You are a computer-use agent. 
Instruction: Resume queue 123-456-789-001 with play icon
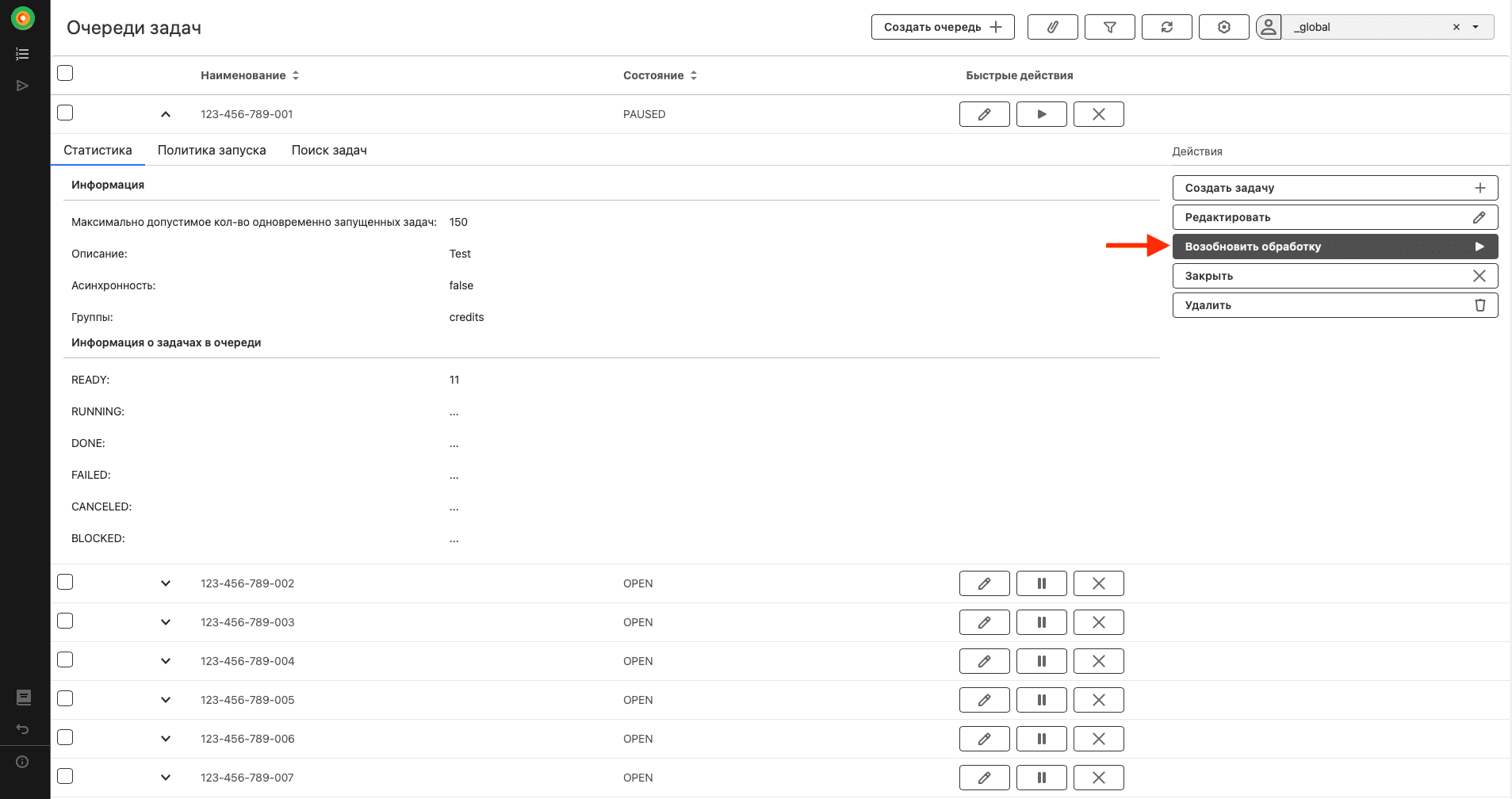[1041, 114]
